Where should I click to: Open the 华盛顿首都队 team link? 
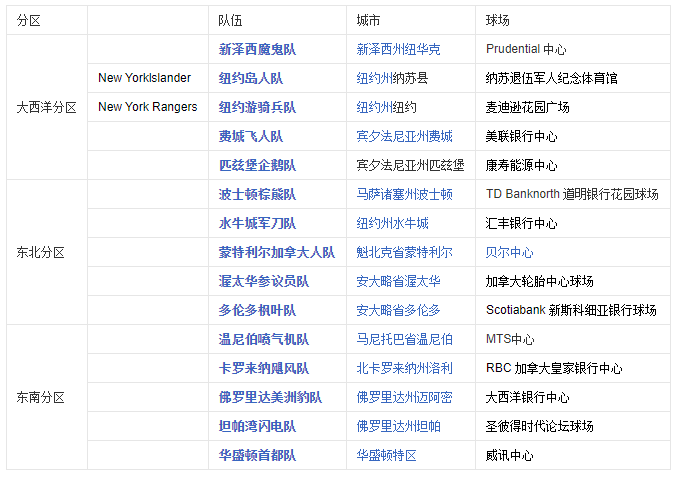(x=257, y=455)
